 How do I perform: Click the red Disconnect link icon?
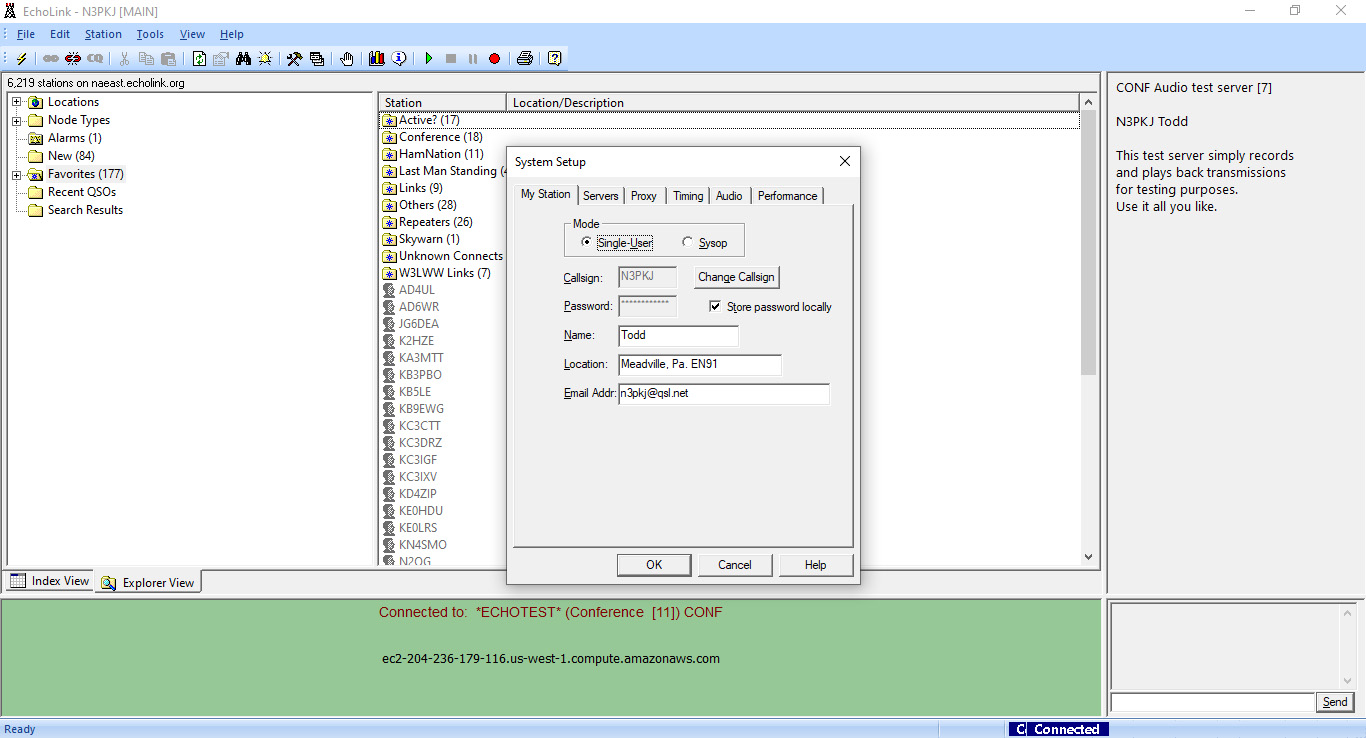73,59
